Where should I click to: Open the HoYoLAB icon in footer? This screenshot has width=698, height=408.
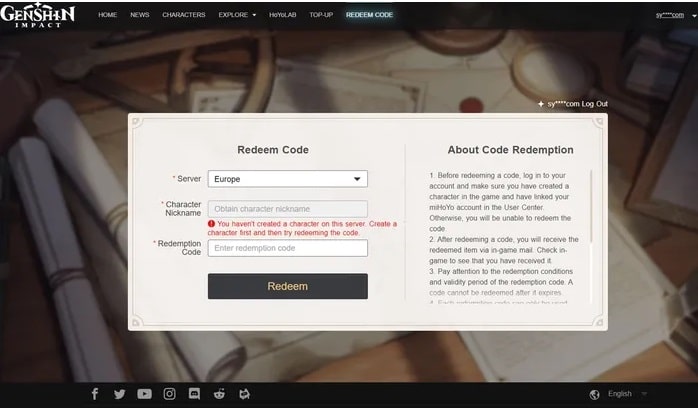point(244,394)
